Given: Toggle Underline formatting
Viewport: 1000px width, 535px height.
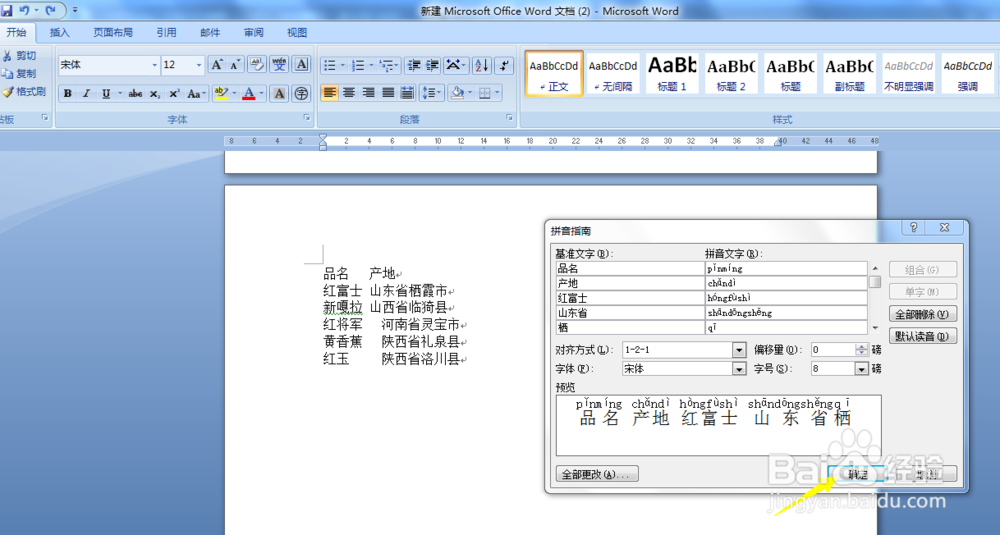Looking at the screenshot, I should click(106, 94).
